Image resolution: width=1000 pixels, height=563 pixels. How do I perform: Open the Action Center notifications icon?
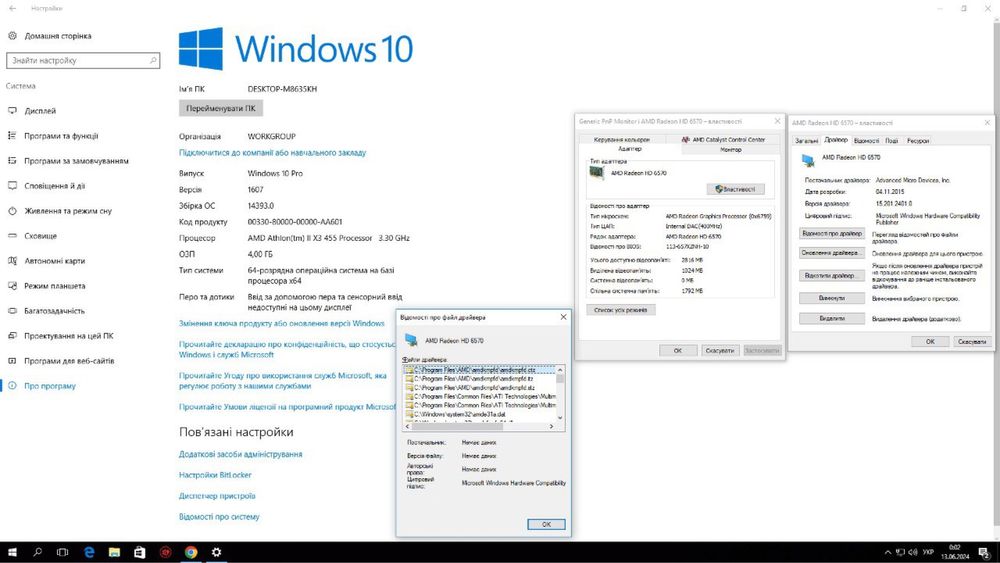985,552
